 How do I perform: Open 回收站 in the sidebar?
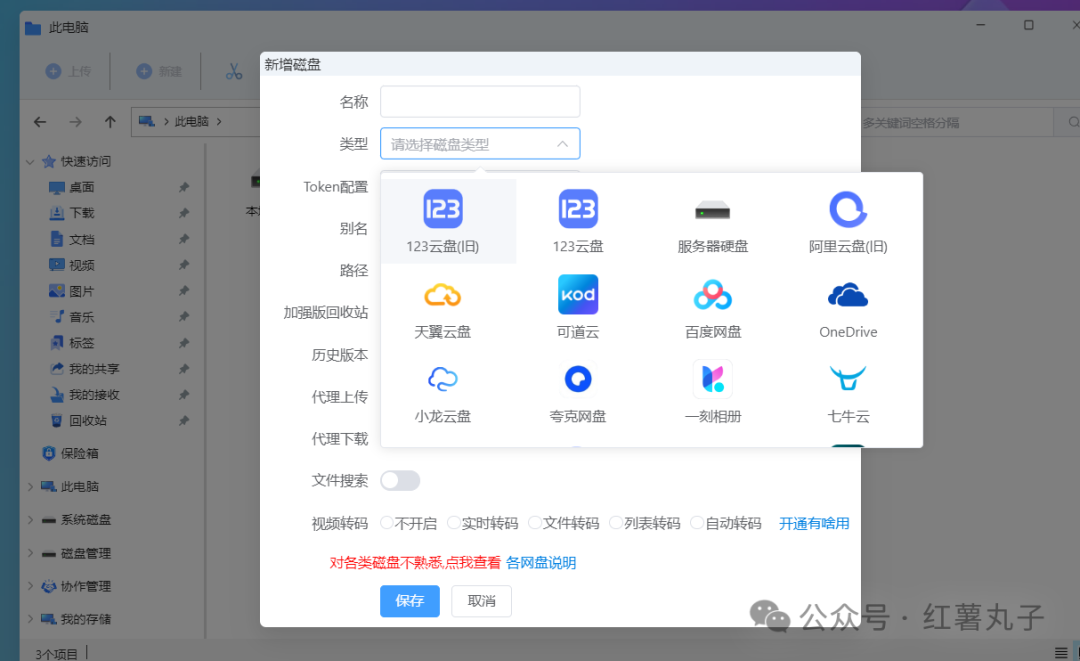point(79,421)
